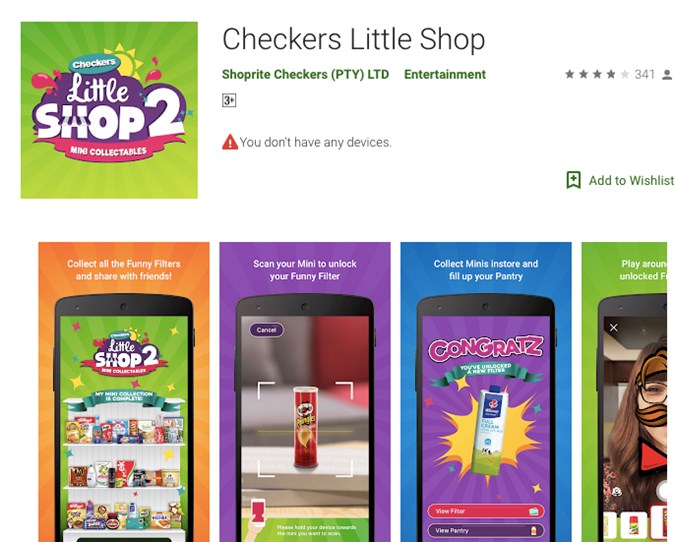Image resolution: width=675 pixels, height=542 pixels.
Task: Click the star rating display
Action: tap(597, 74)
